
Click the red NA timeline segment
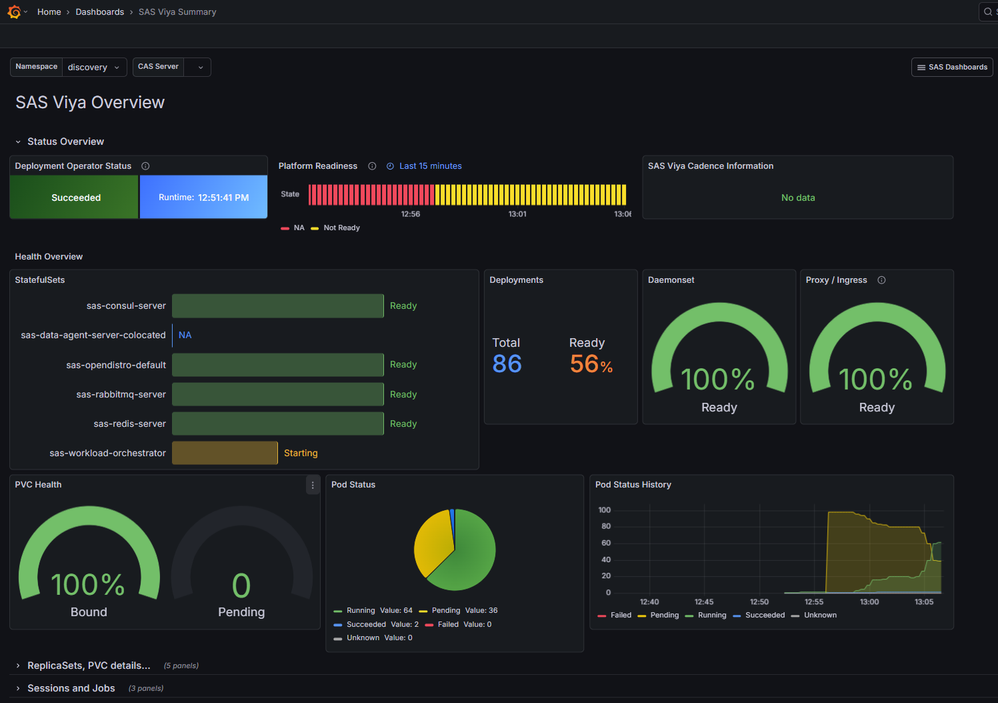371,195
